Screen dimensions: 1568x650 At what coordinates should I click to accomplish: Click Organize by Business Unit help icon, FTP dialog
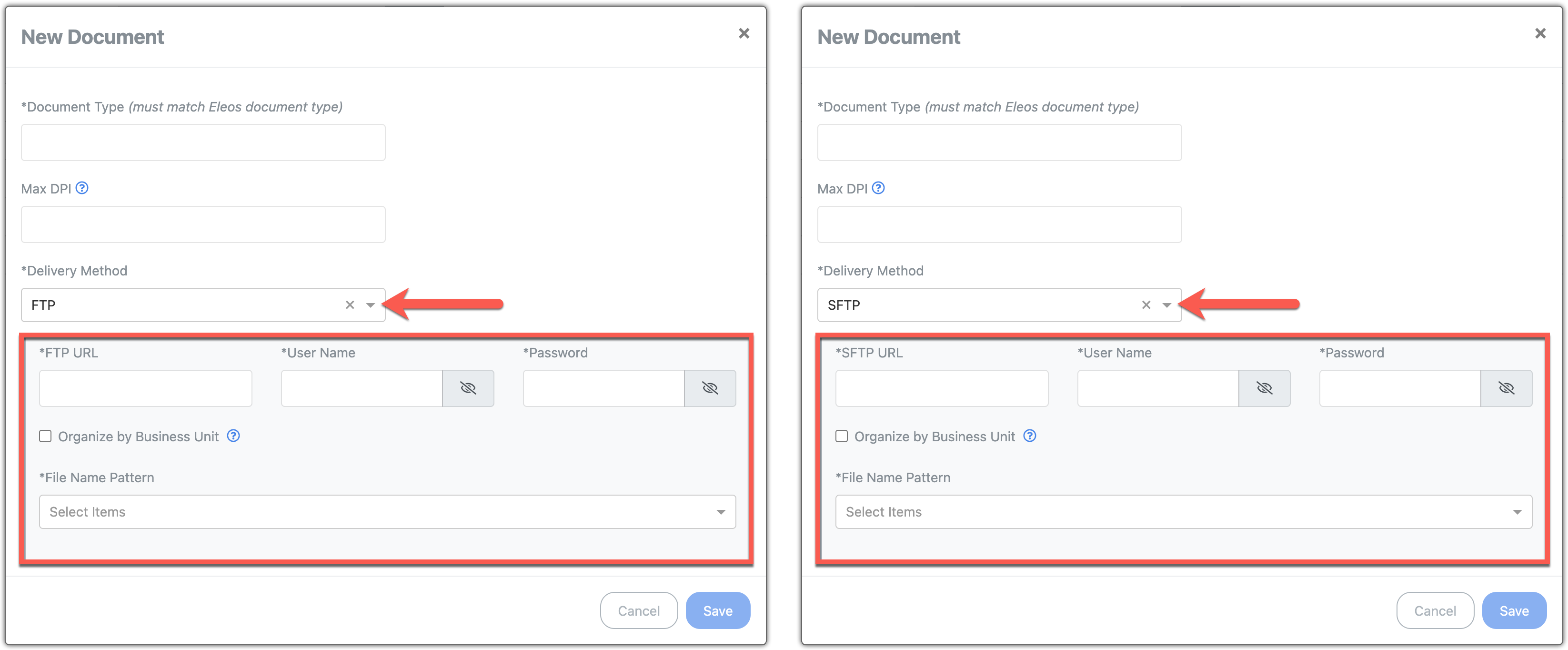click(233, 436)
